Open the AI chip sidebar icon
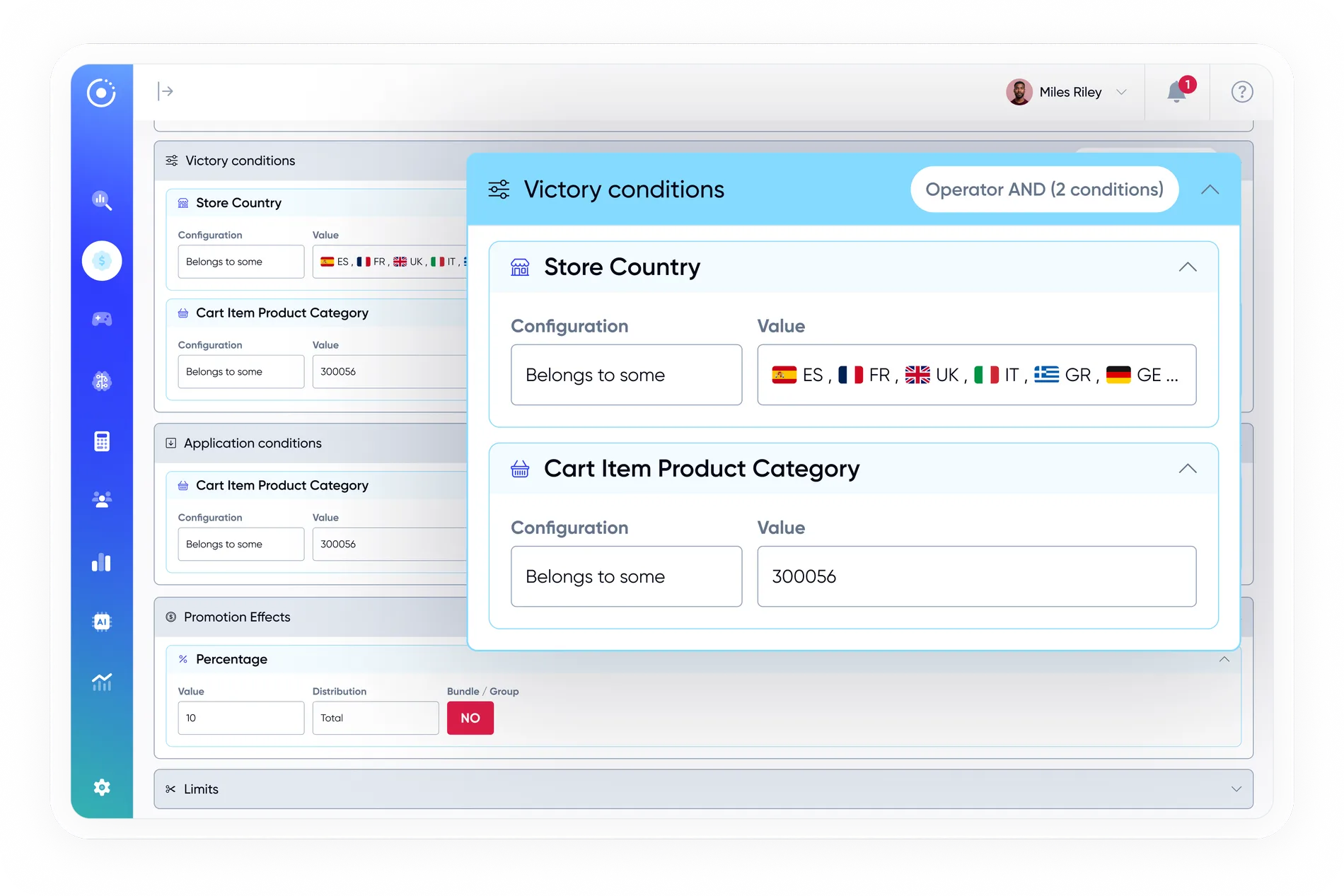This screenshot has width=1344, height=896. point(102,622)
